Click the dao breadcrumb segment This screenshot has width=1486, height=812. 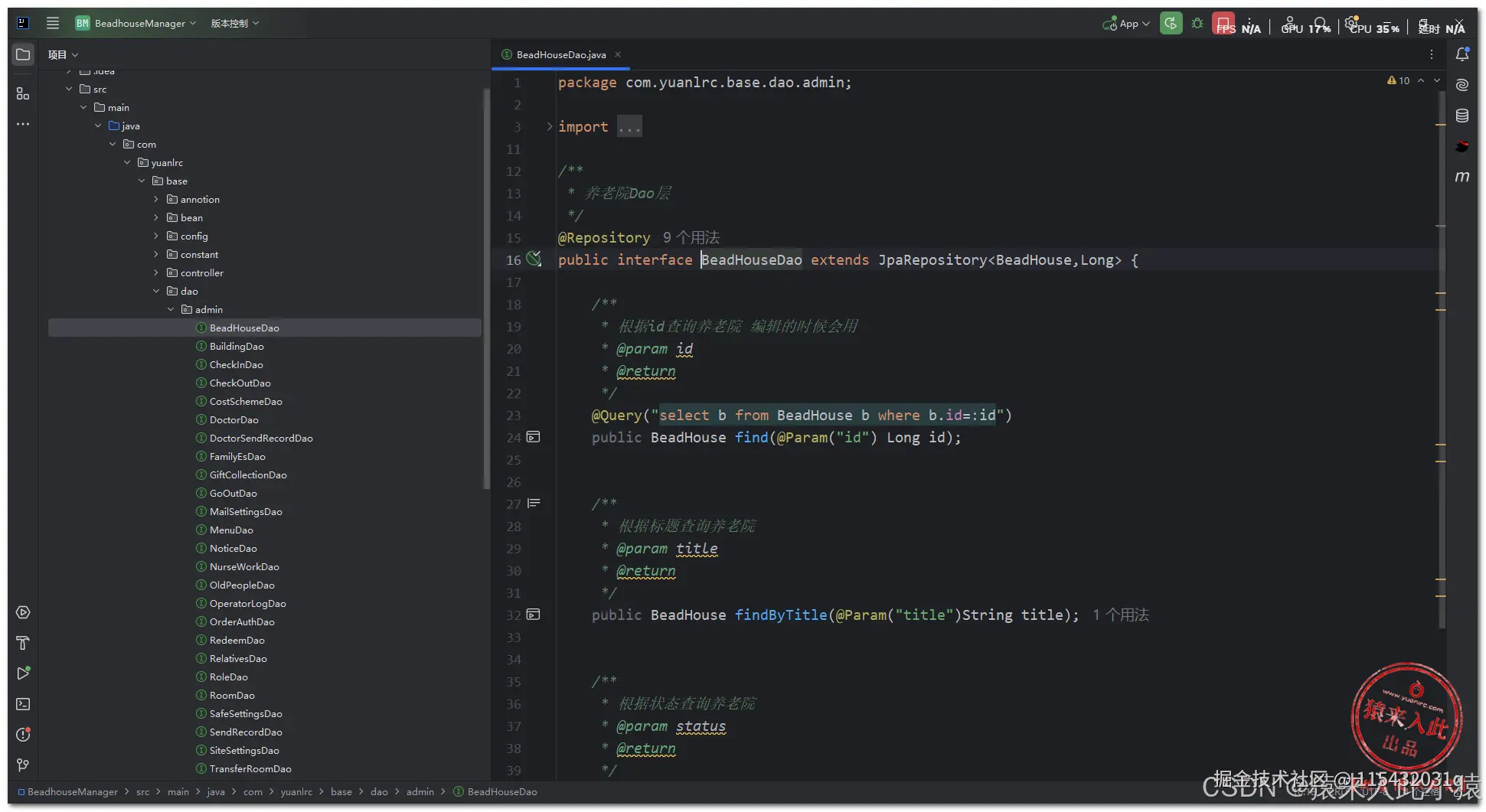[x=379, y=791]
